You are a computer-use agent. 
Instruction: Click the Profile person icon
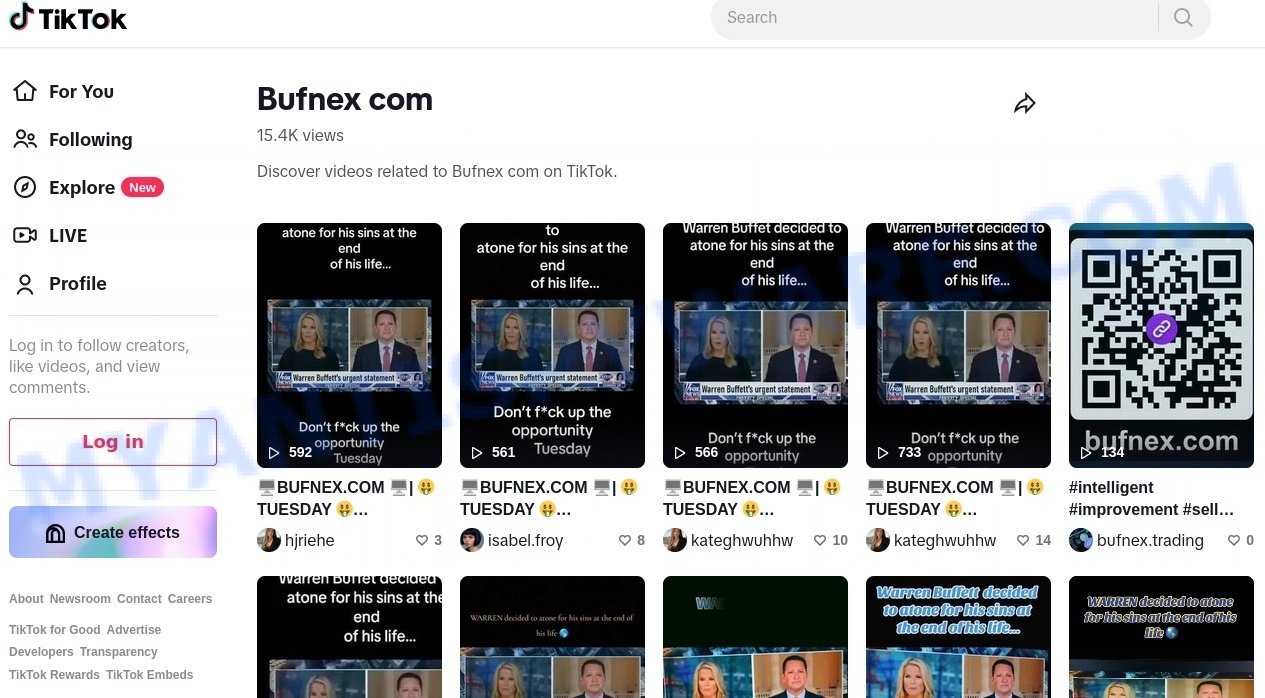(x=25, y=283)
